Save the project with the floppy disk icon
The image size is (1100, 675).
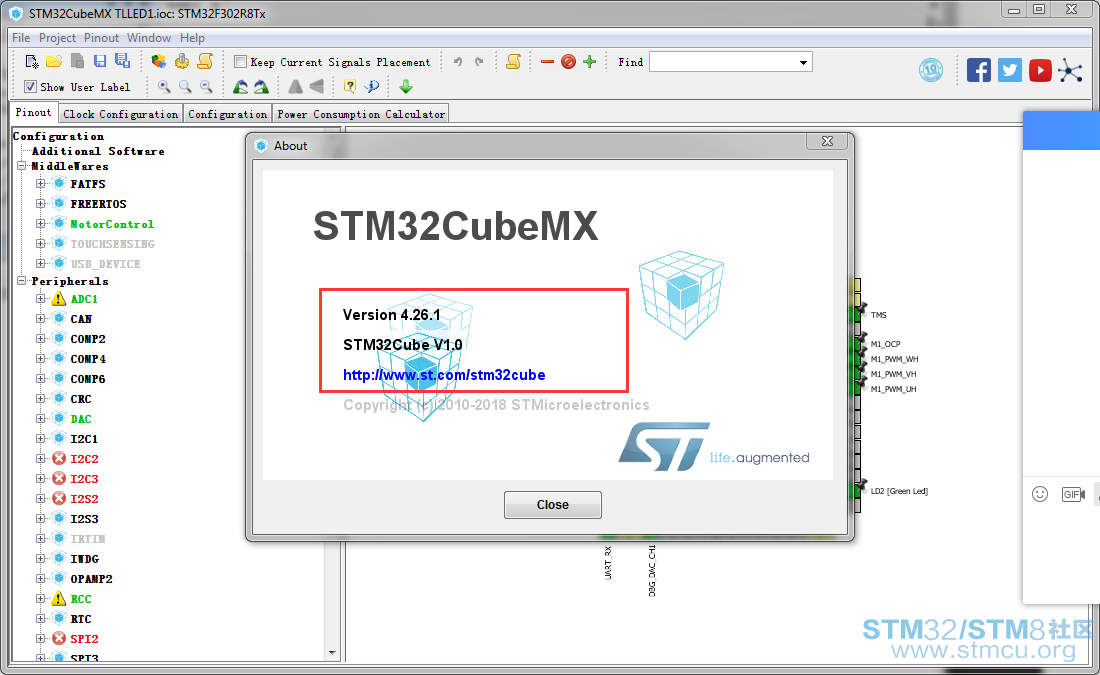tap(100, 62)
